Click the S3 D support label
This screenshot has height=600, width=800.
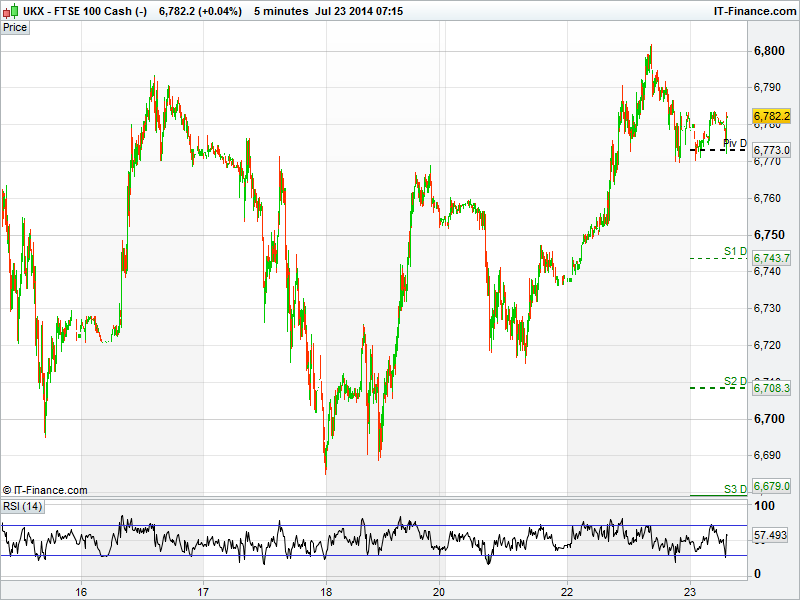coord(735,488)
